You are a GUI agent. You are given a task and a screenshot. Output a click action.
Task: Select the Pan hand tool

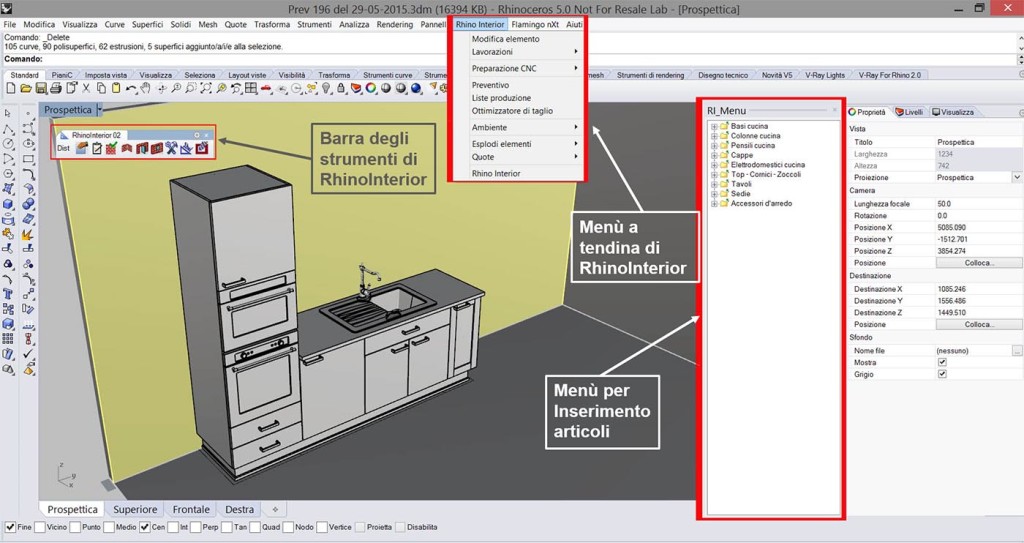tap(144, 88)
